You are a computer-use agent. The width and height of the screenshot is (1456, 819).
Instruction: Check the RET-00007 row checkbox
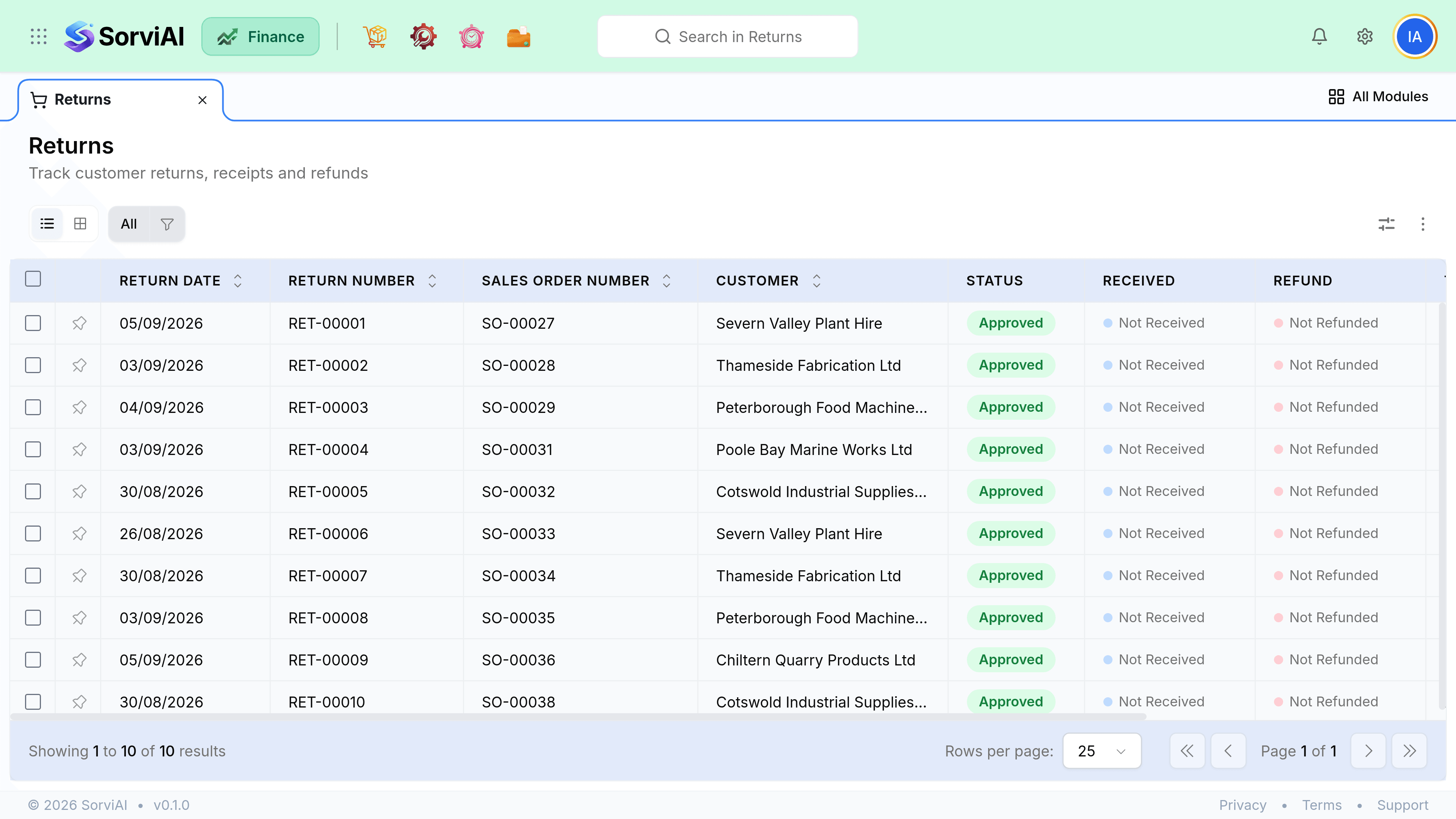click(33, 576)
